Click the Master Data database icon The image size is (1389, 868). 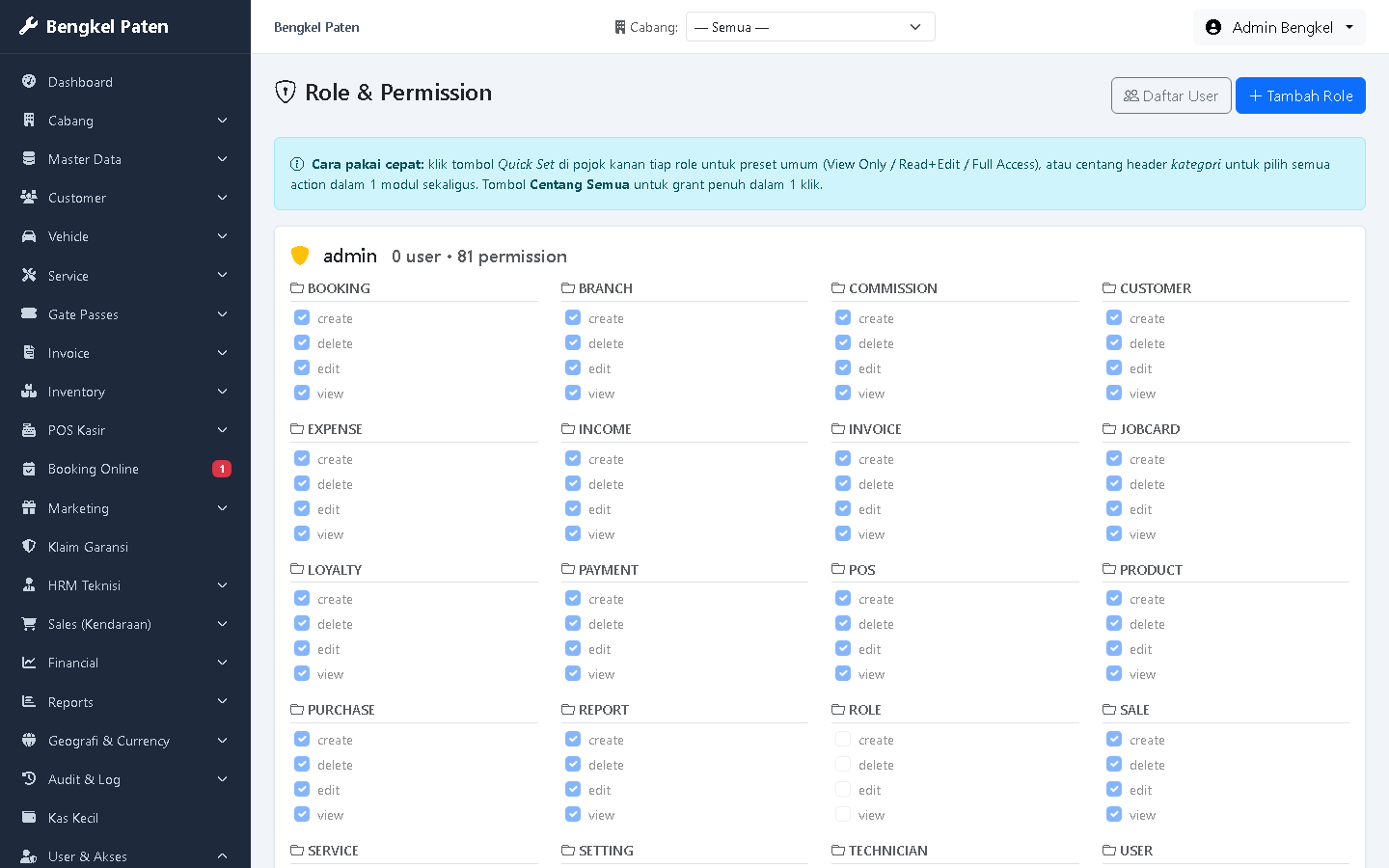point(29,159)
